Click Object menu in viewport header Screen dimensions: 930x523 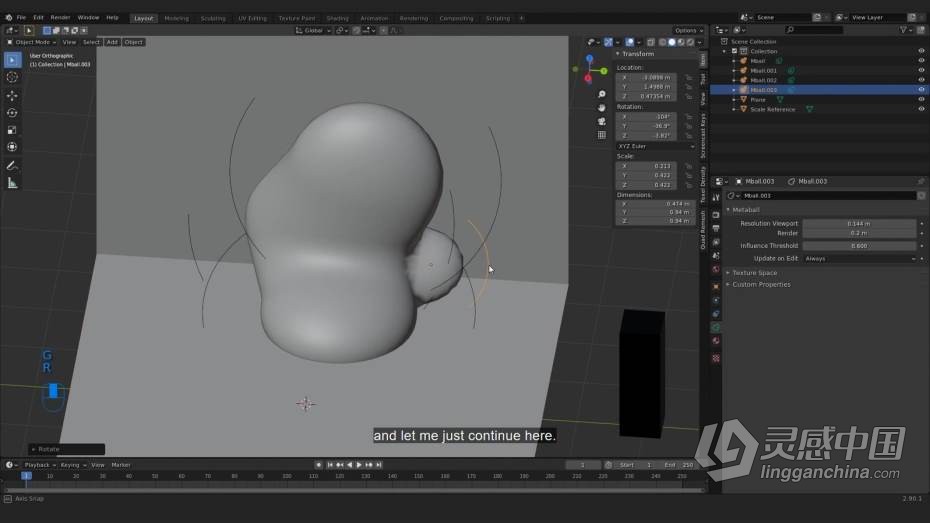point(133,42)
